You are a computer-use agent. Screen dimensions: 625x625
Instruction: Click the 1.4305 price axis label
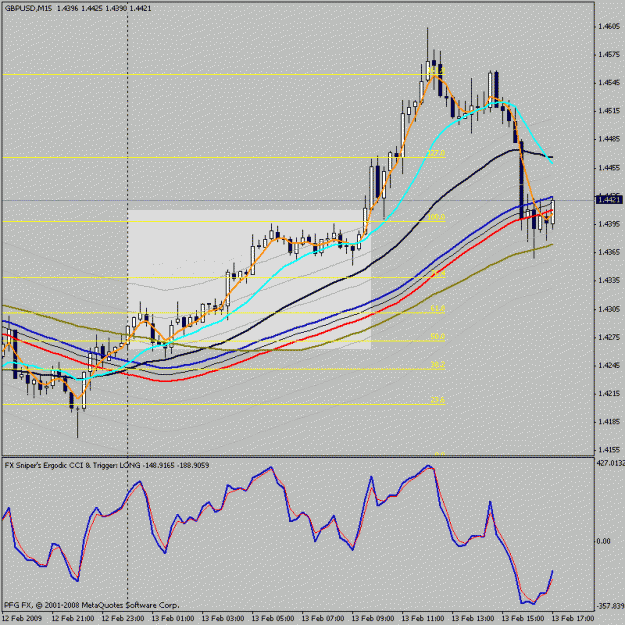coord(609,309)
